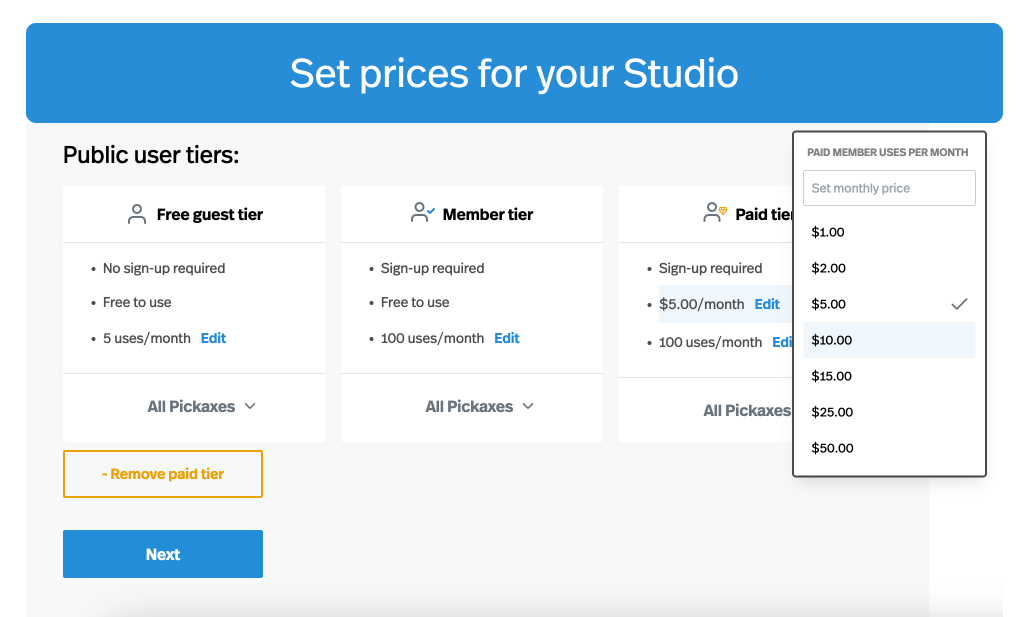This screenshot has width=1029, height=617.
Task: Edit the 5 uses/month guest limit
Action: (213, 338)
